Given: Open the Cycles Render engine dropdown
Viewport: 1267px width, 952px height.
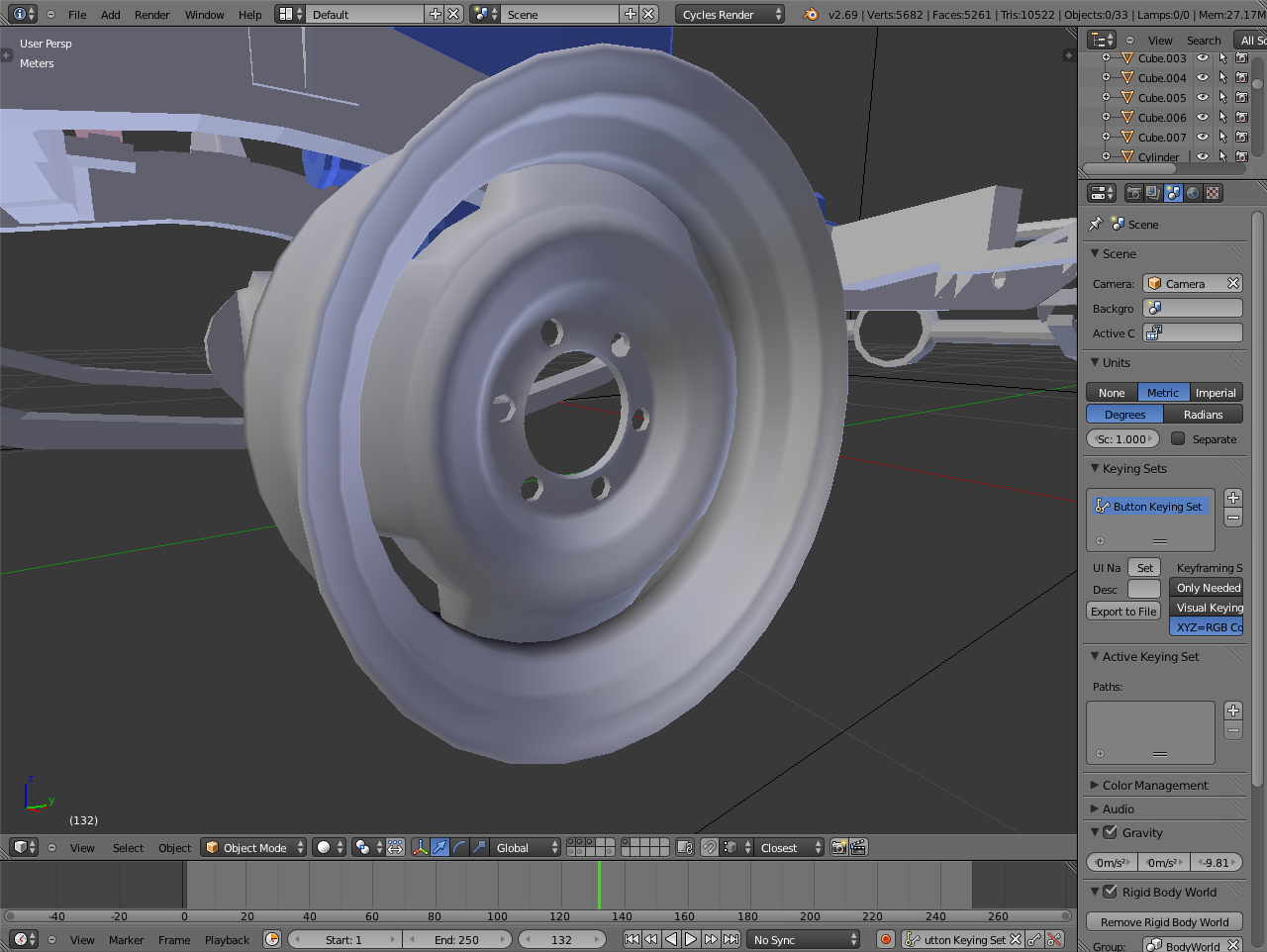Looking at the screenshot, I should (x=731, y=14).
